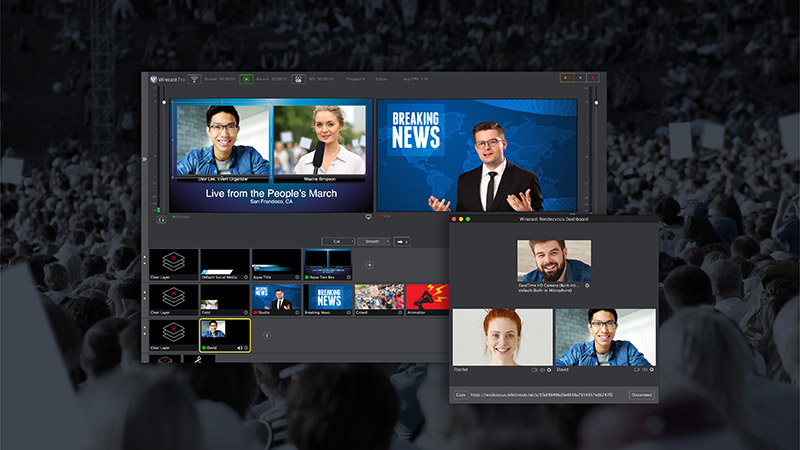
Task: Click the main live Breaking News output
Action: click(x=477, y=156)
